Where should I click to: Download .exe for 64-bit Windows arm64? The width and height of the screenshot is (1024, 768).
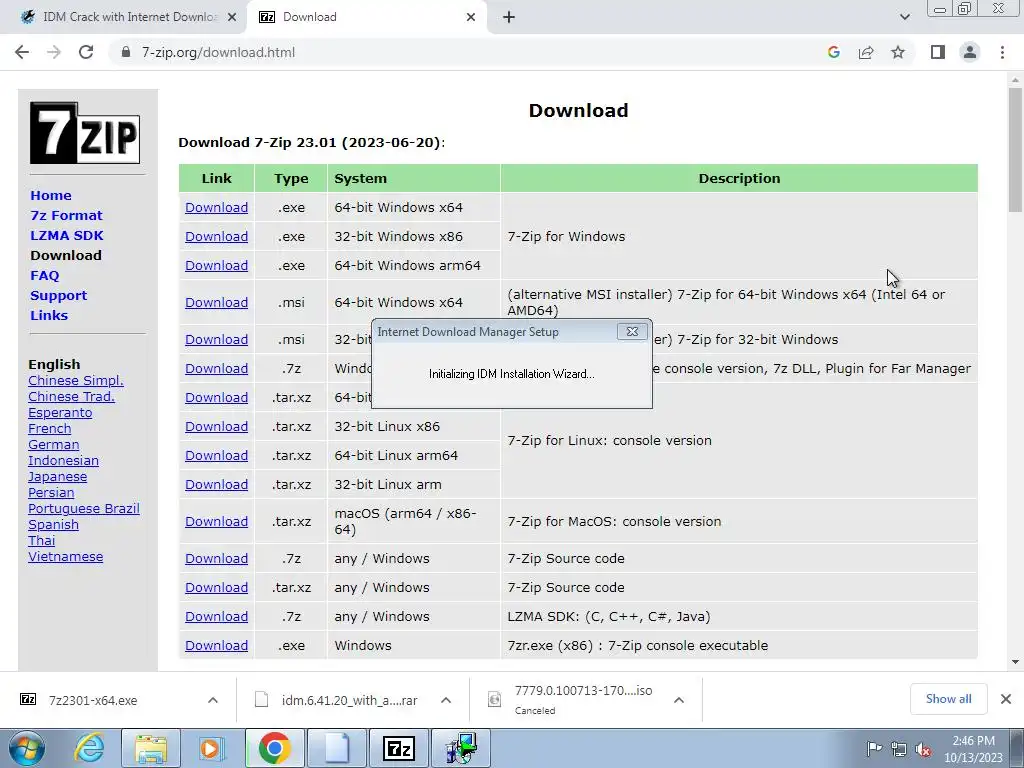pos(216,266)
